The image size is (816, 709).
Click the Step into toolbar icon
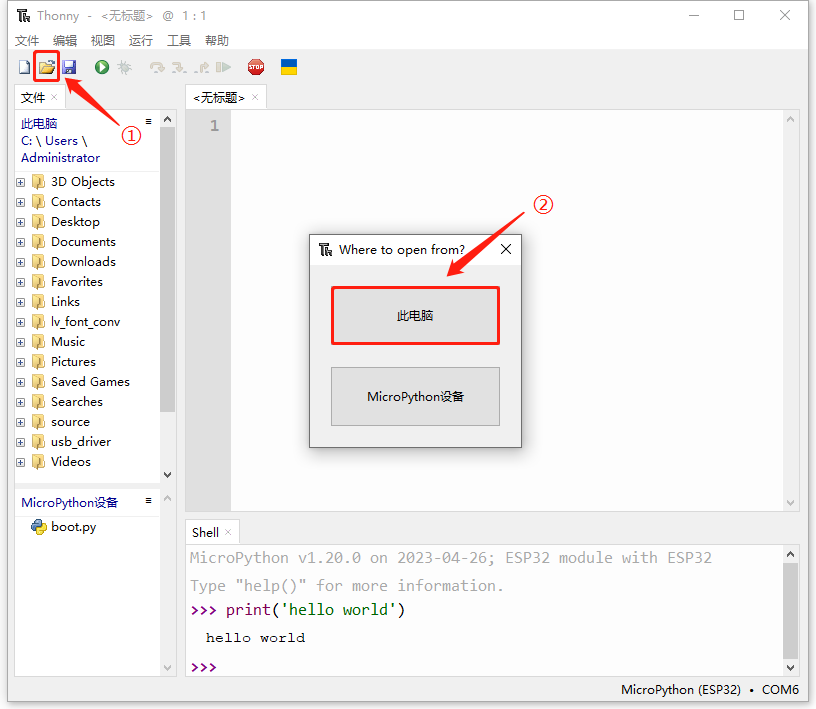coord(179,67)
